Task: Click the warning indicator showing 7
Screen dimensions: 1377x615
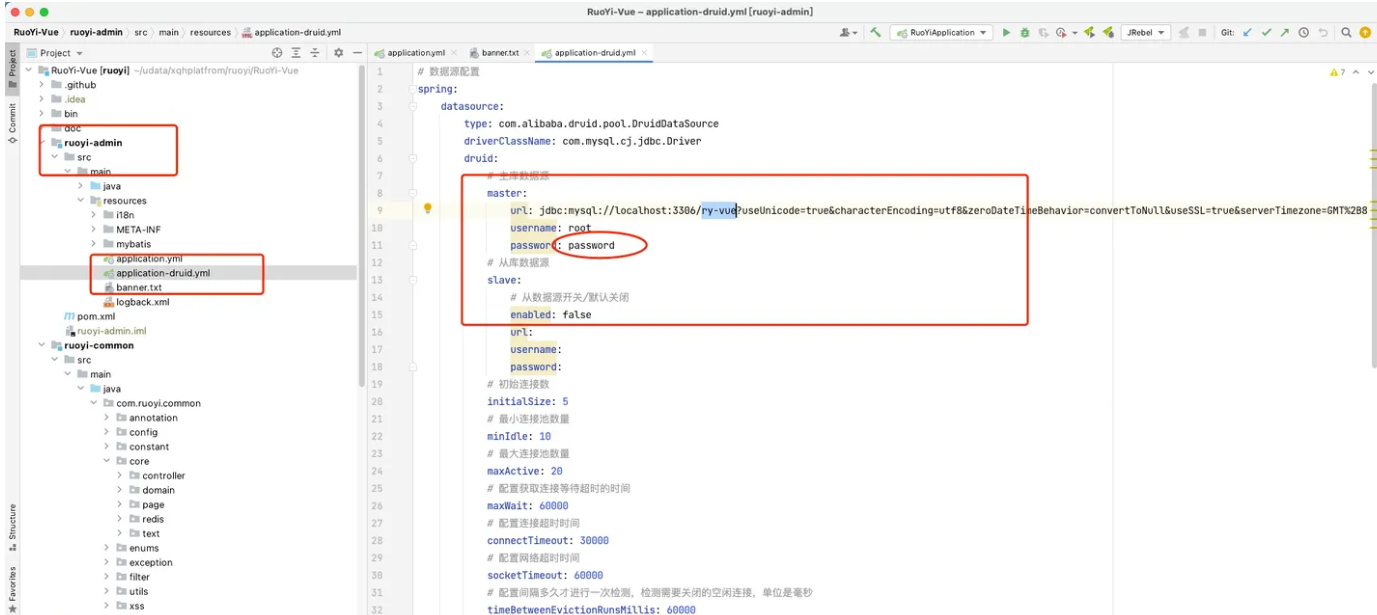Action: 1337,72
